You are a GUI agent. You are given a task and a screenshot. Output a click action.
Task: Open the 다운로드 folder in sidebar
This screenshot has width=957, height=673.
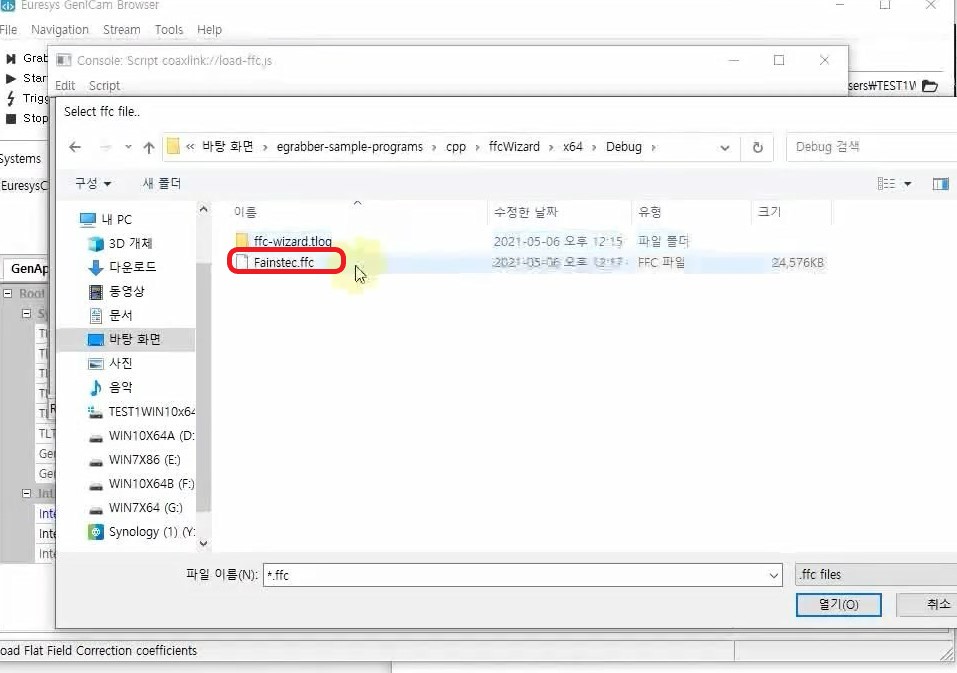click(x=132, y=267)
